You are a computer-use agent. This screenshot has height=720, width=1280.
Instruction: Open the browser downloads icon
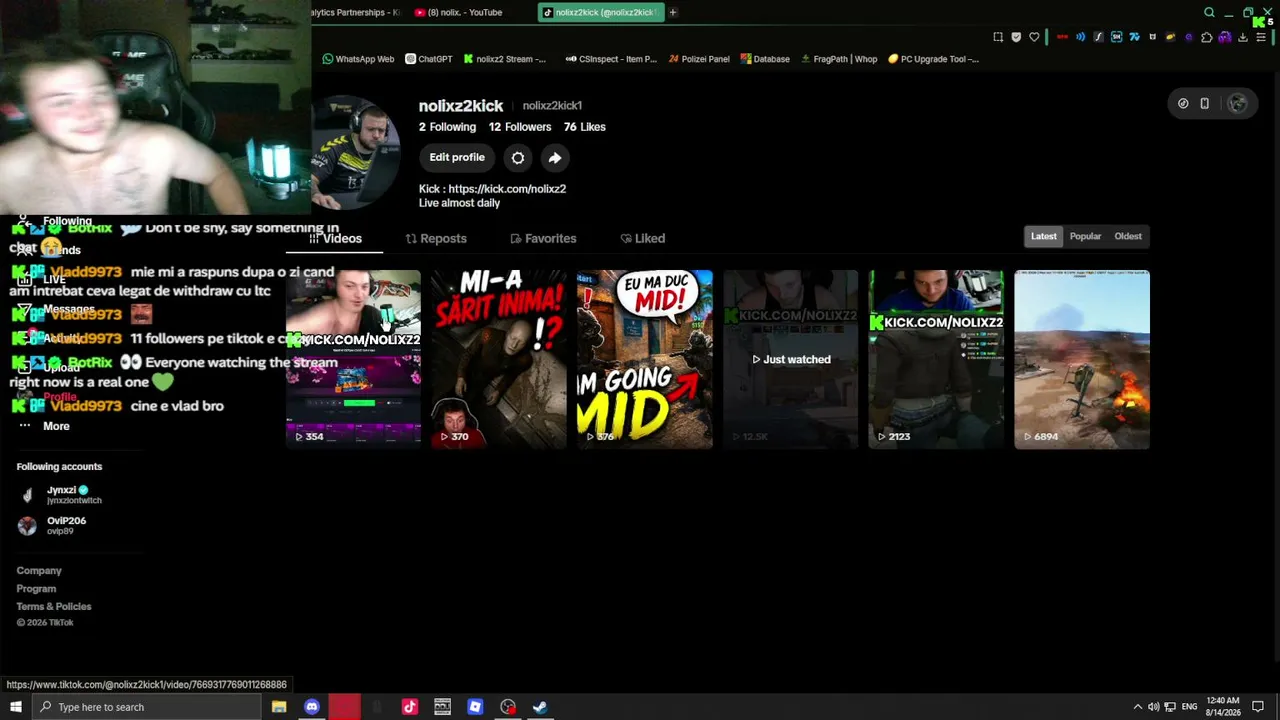pyautogui.click(x=1243, y=37)
